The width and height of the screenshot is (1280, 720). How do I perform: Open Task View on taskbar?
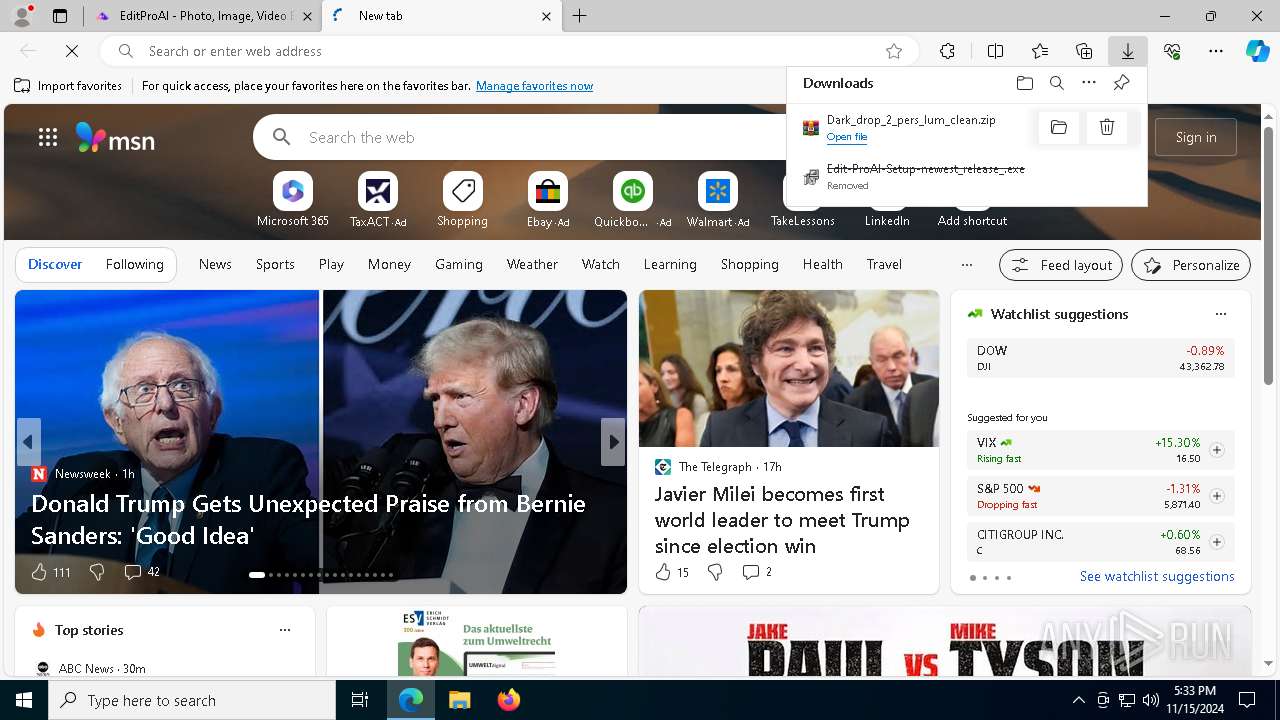[x=360, y=700]
